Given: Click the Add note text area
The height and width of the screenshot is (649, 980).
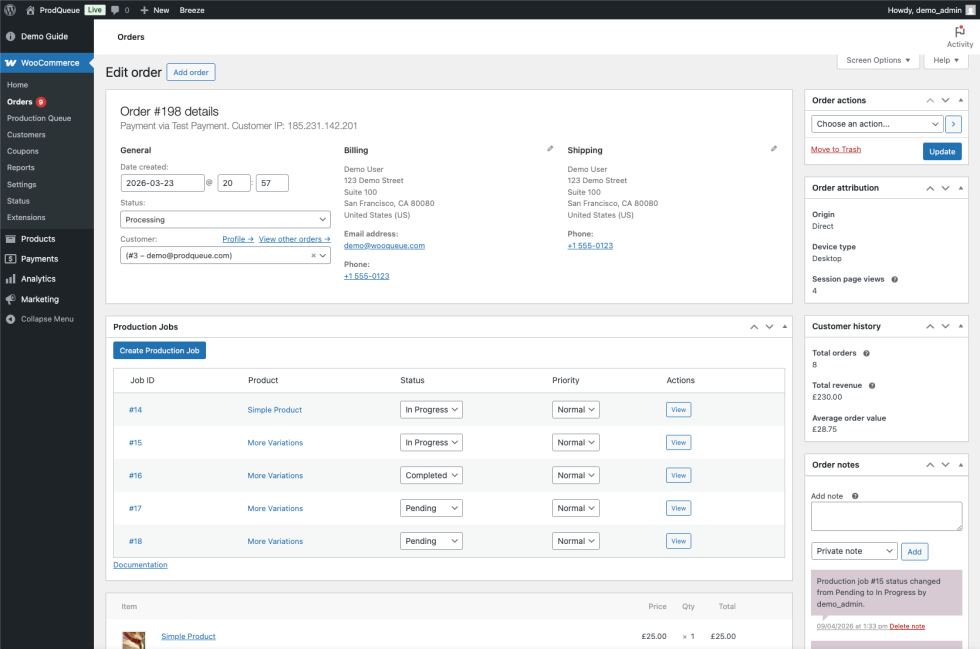Looking at the screenshot, I should (x=886, y=516).
